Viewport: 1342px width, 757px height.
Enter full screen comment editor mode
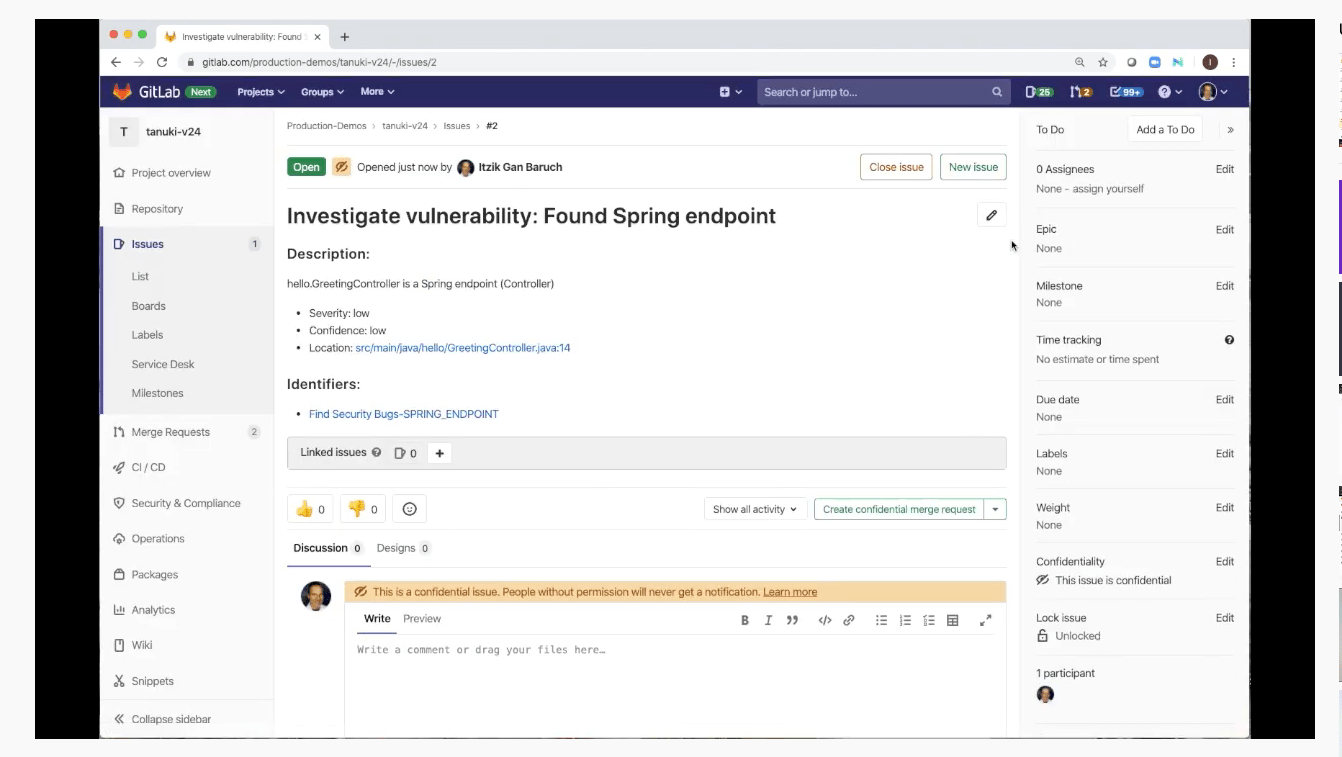[985, 620]
